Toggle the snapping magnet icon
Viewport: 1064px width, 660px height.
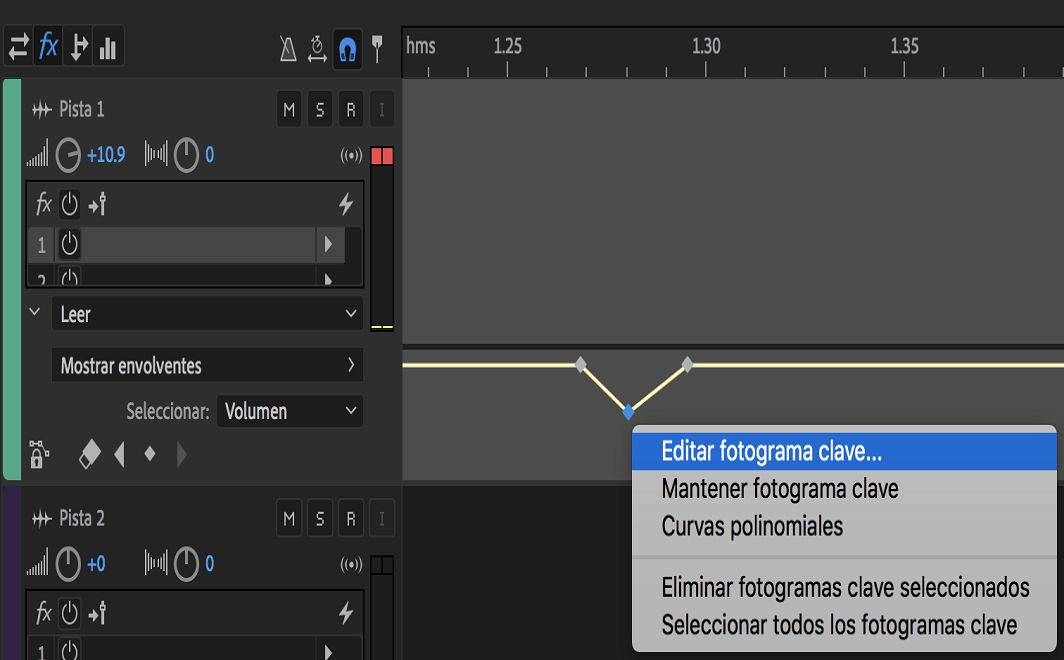click(345, 46)
